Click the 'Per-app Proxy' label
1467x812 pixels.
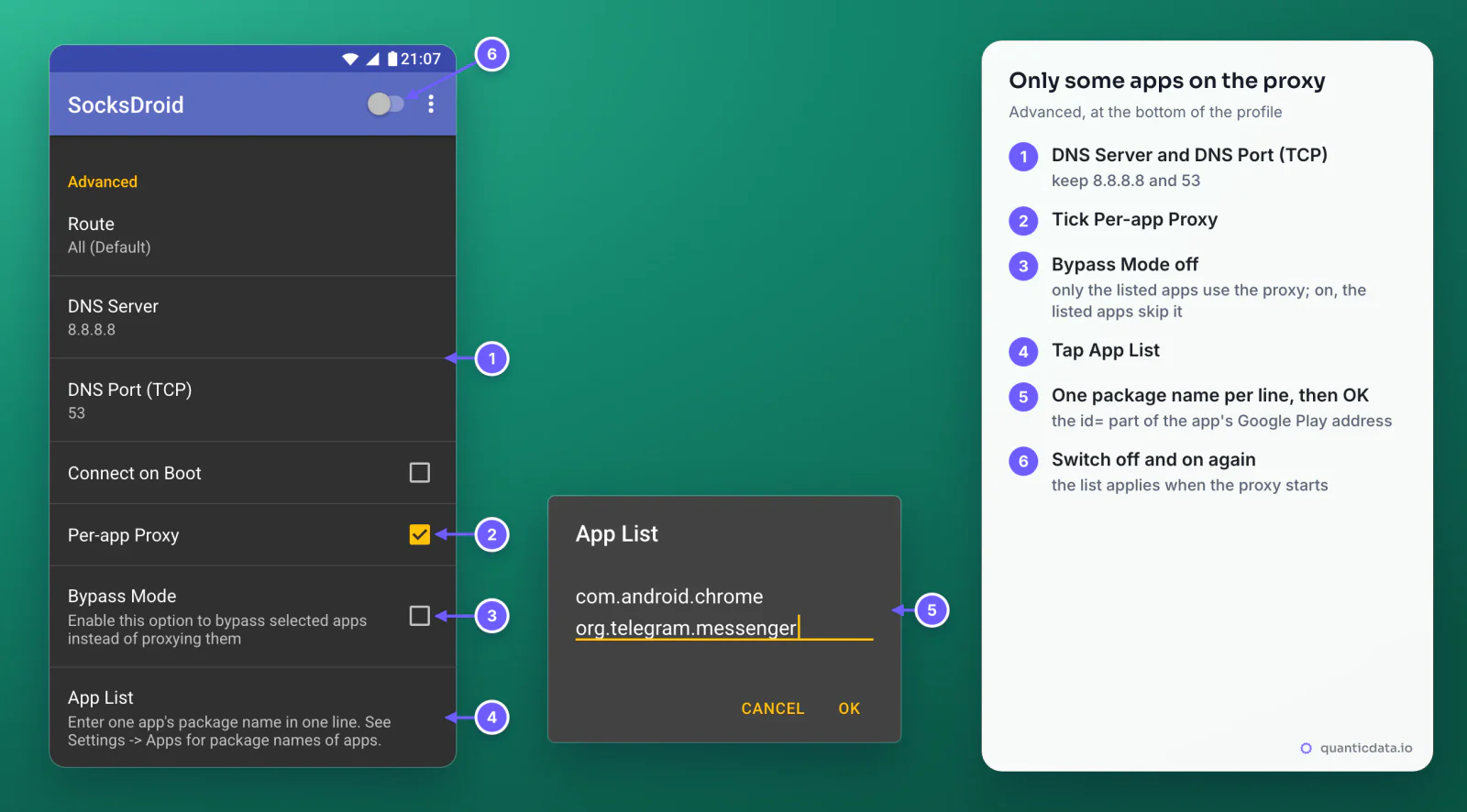(x=124, y=535)
